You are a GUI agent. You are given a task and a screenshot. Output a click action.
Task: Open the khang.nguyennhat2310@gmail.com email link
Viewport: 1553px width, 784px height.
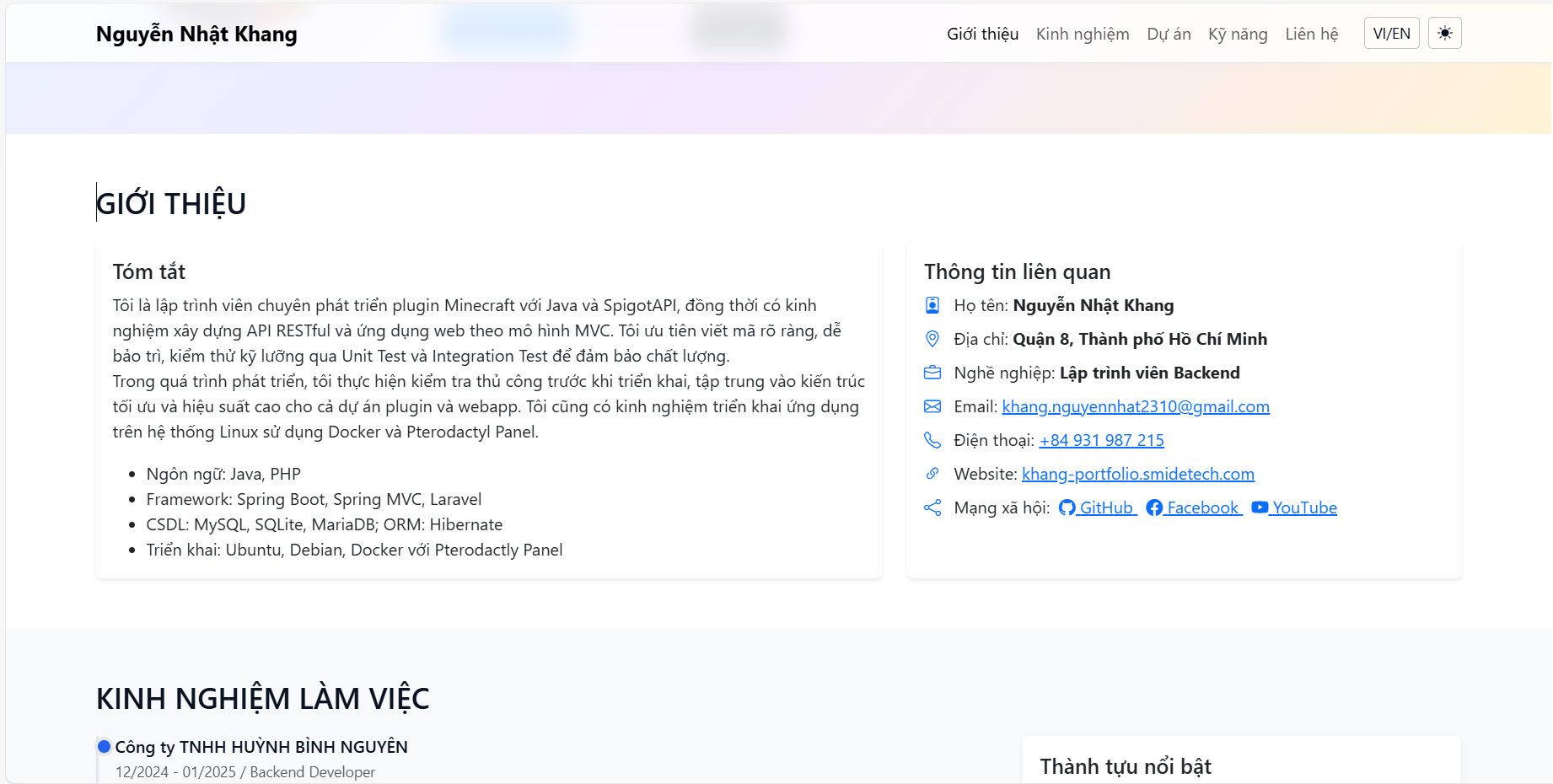pyautogui.click(x=1136, y=406)
